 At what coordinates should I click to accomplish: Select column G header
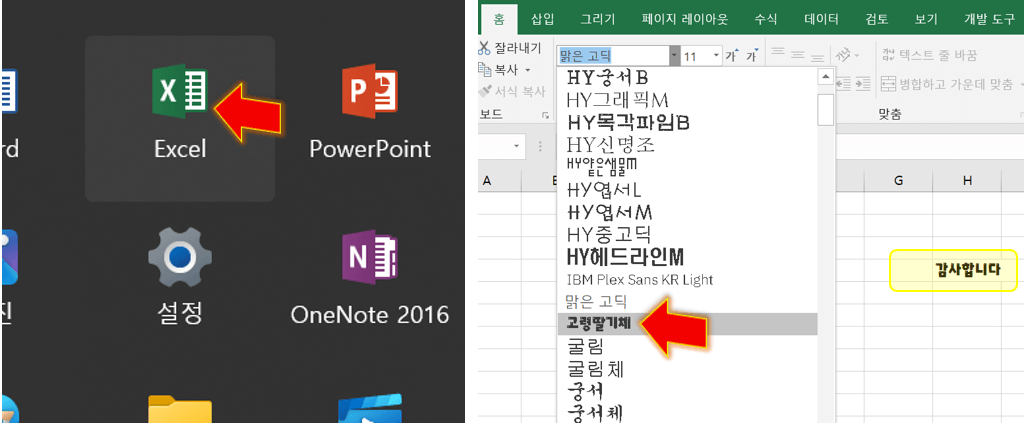899,180
